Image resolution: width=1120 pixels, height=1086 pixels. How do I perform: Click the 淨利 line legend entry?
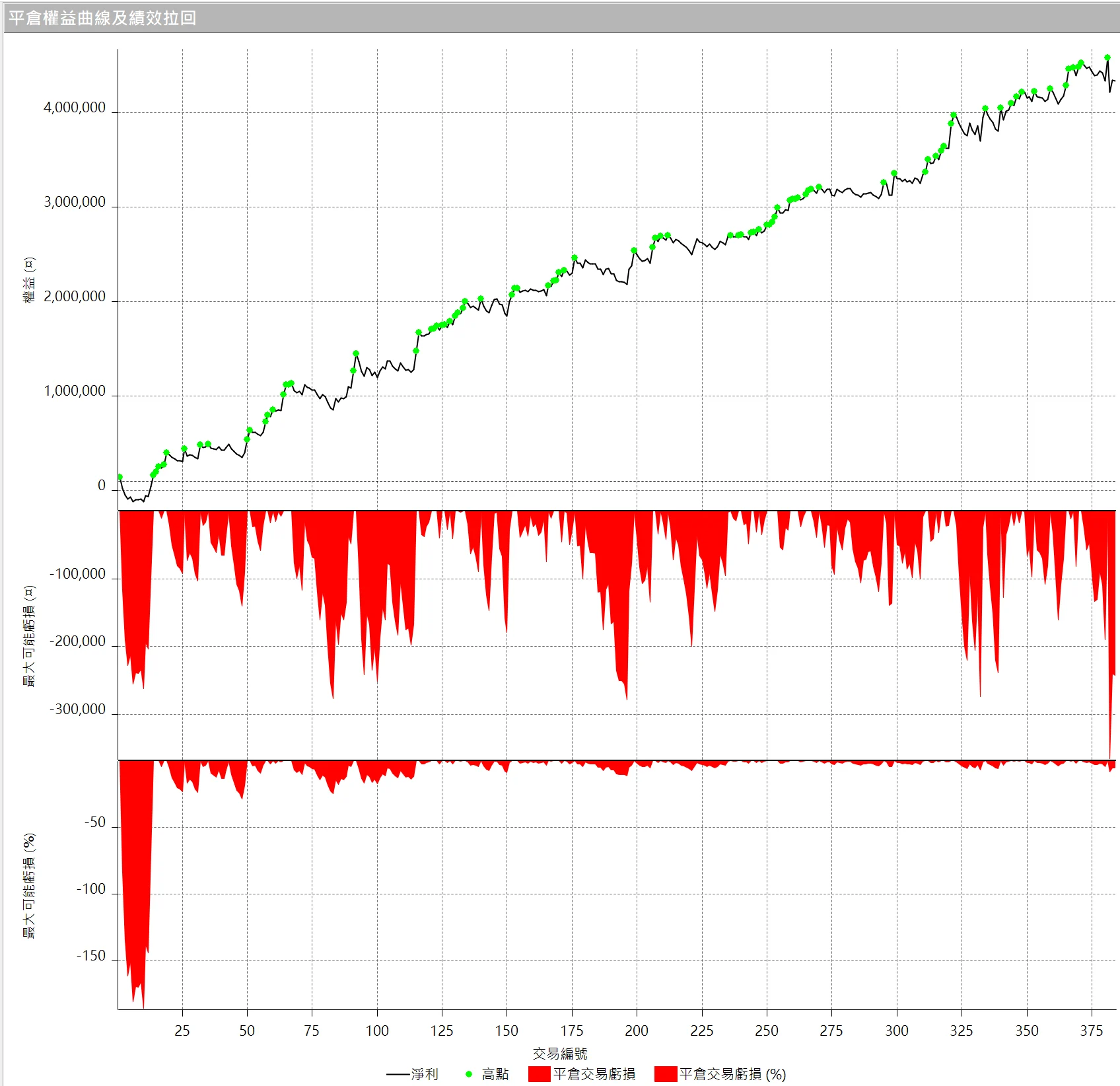pyautogui.click(x=412, y=1074)
